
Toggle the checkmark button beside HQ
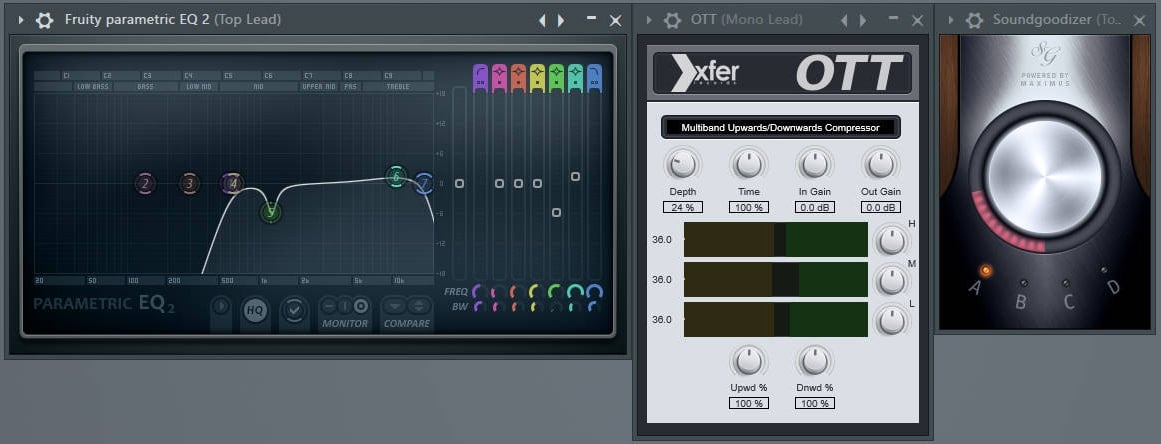pos(294,311)
